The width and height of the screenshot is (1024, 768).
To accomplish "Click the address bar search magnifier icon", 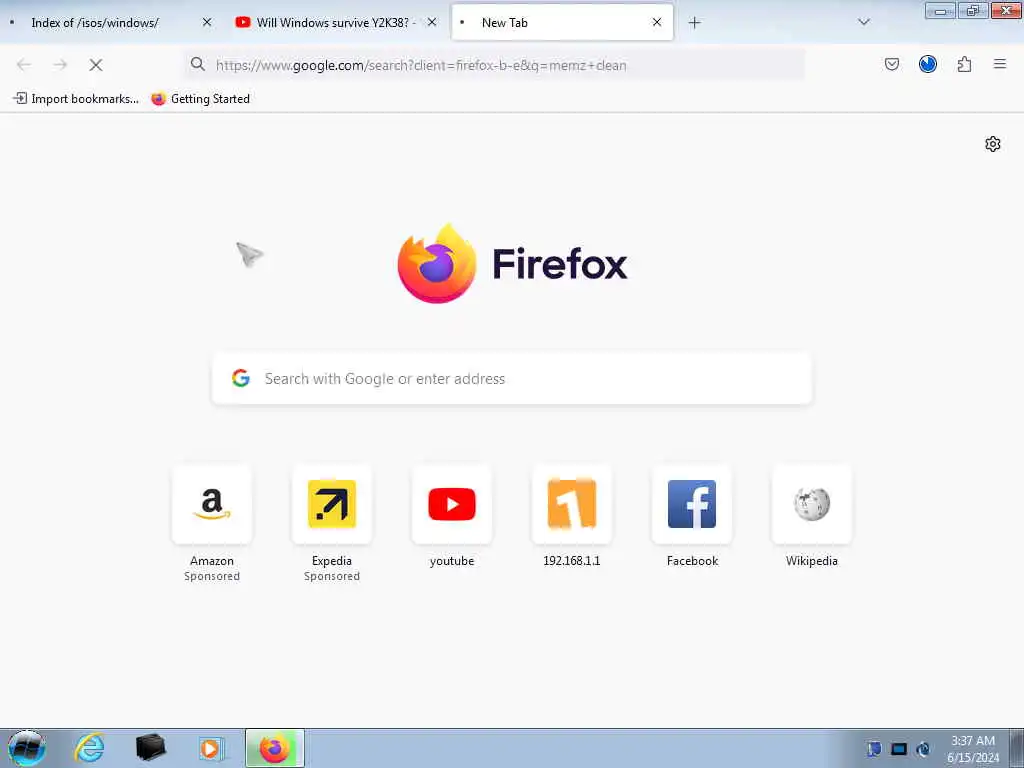I will click(198, 64).
